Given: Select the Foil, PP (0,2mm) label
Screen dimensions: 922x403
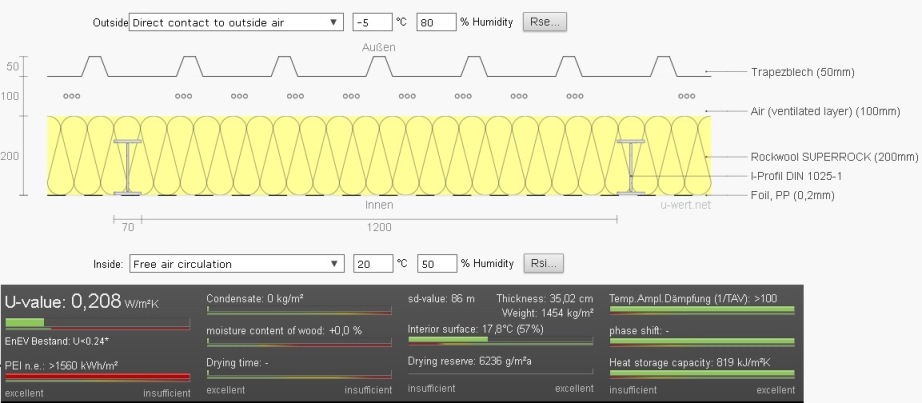Looking at the screenshot, I should (792, 195).
